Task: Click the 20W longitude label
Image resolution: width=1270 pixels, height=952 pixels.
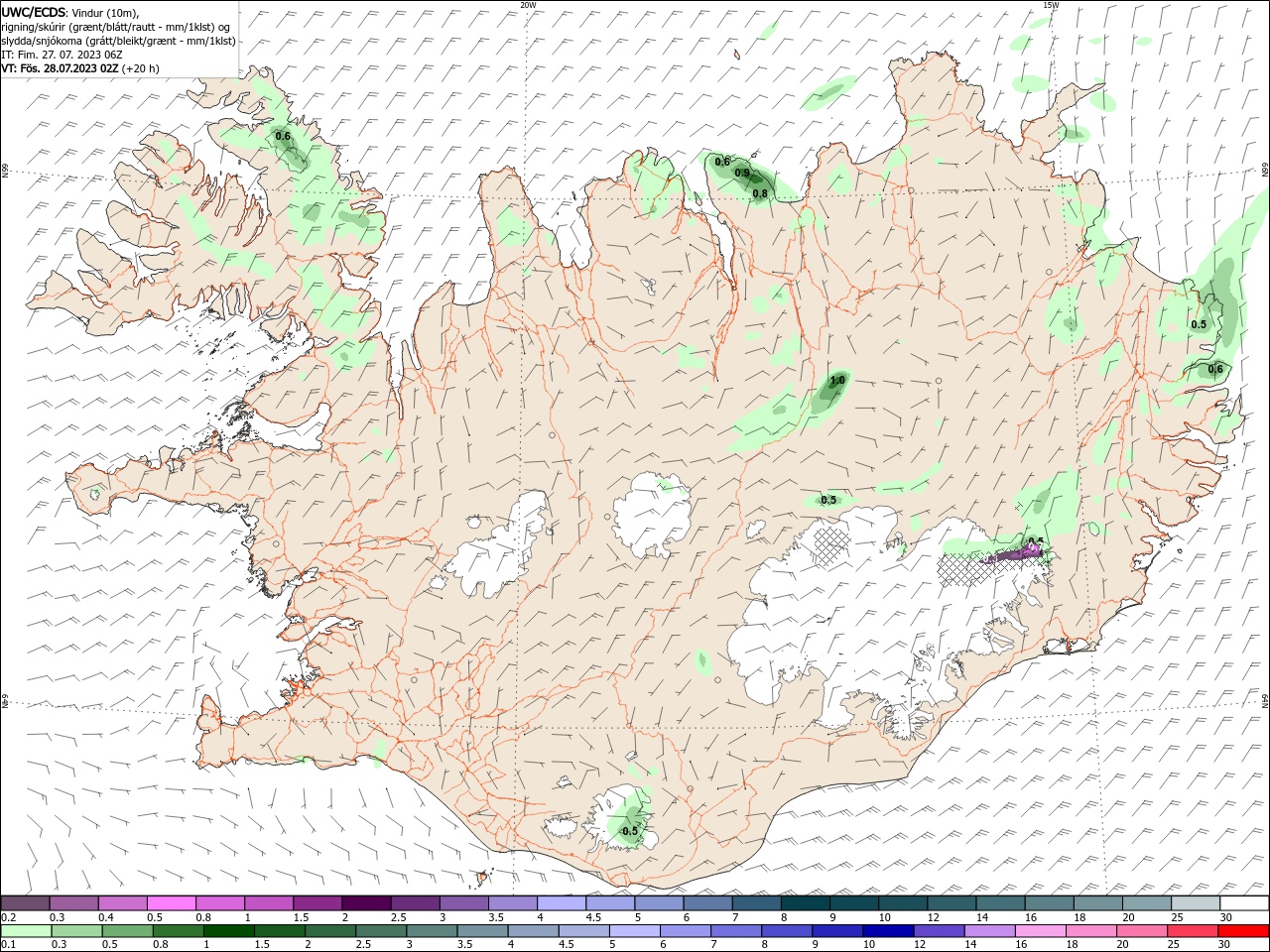Action: coord(528,5)
